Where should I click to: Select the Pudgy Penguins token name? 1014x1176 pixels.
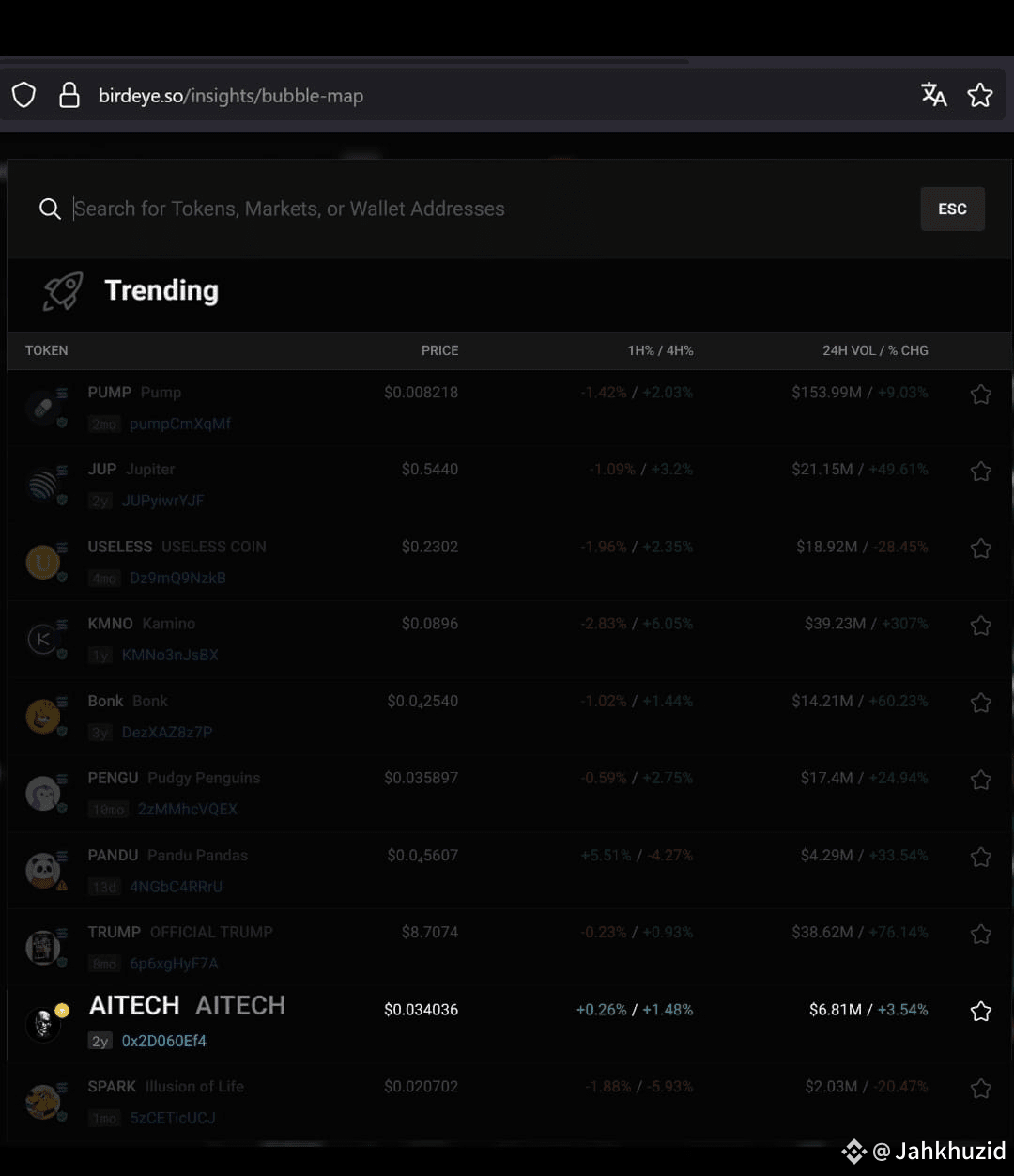click(x=204, y=778)
